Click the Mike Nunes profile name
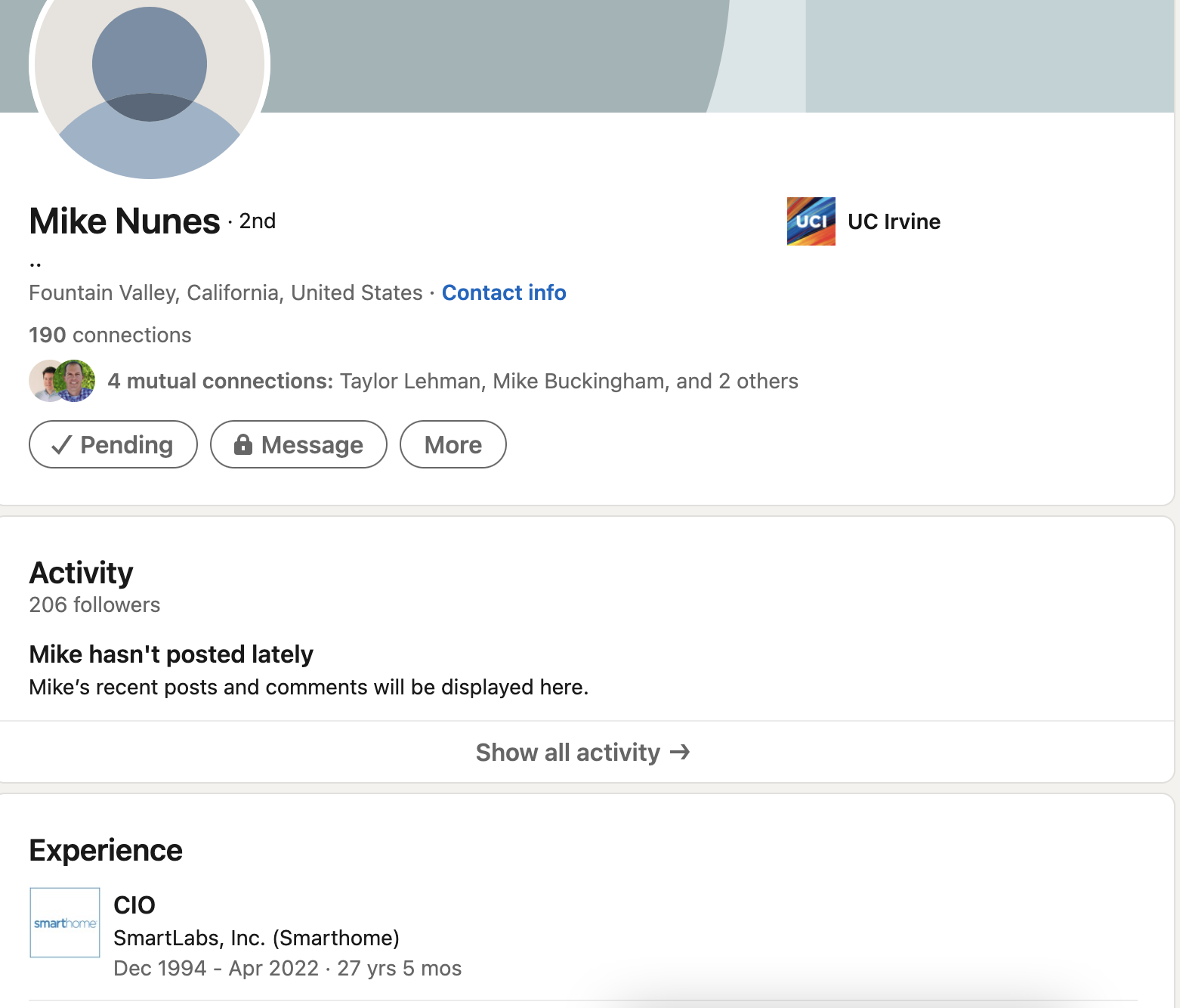Screen dimensions: 1180x1008 [x=125, y=221]
